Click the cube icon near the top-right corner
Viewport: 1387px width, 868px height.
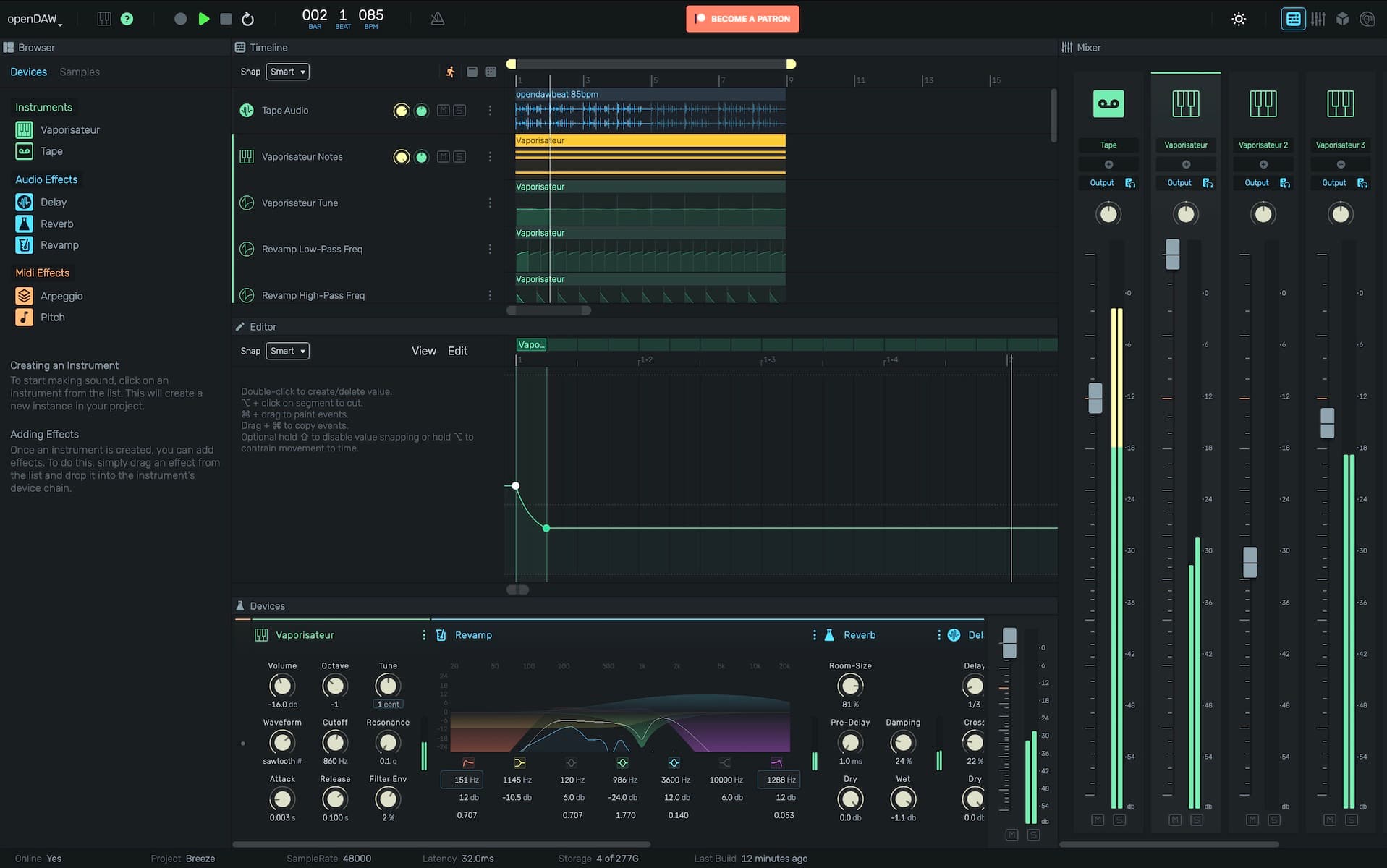[1342, 19]
